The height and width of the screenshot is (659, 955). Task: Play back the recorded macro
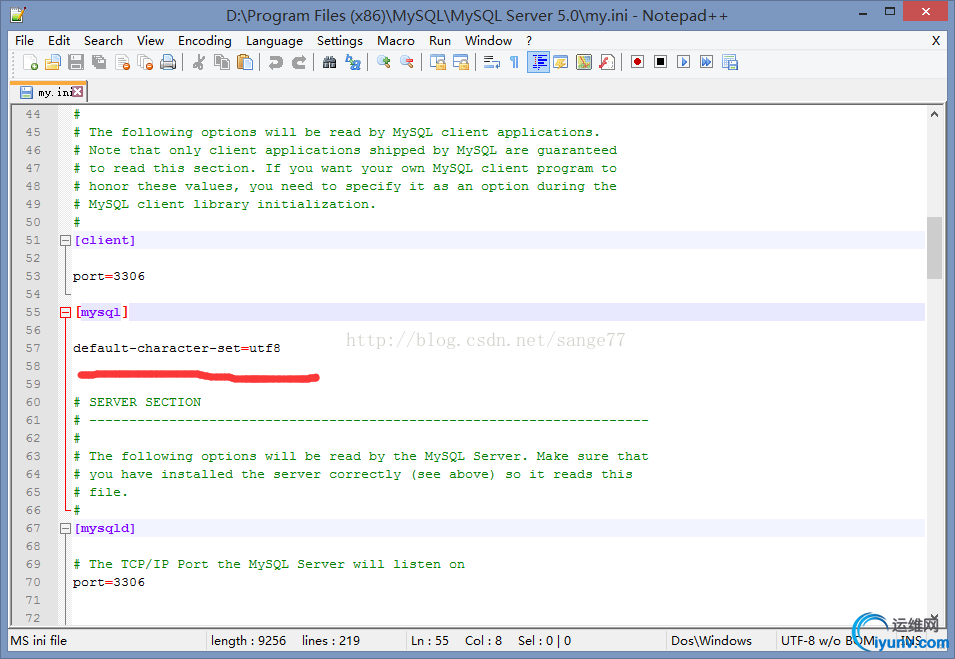683,62
